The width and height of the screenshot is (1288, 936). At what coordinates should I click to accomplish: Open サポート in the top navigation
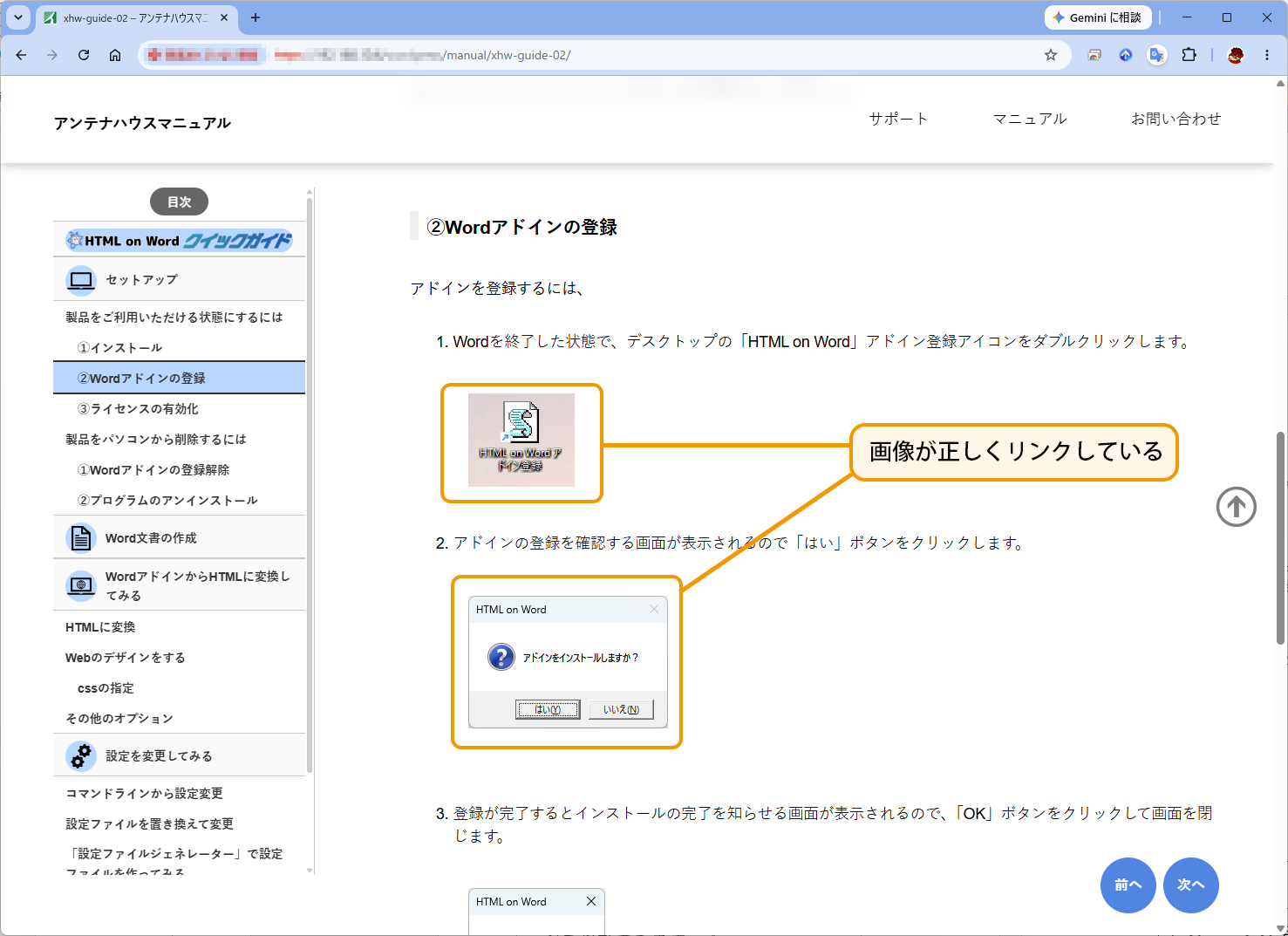tap(898, 119)
